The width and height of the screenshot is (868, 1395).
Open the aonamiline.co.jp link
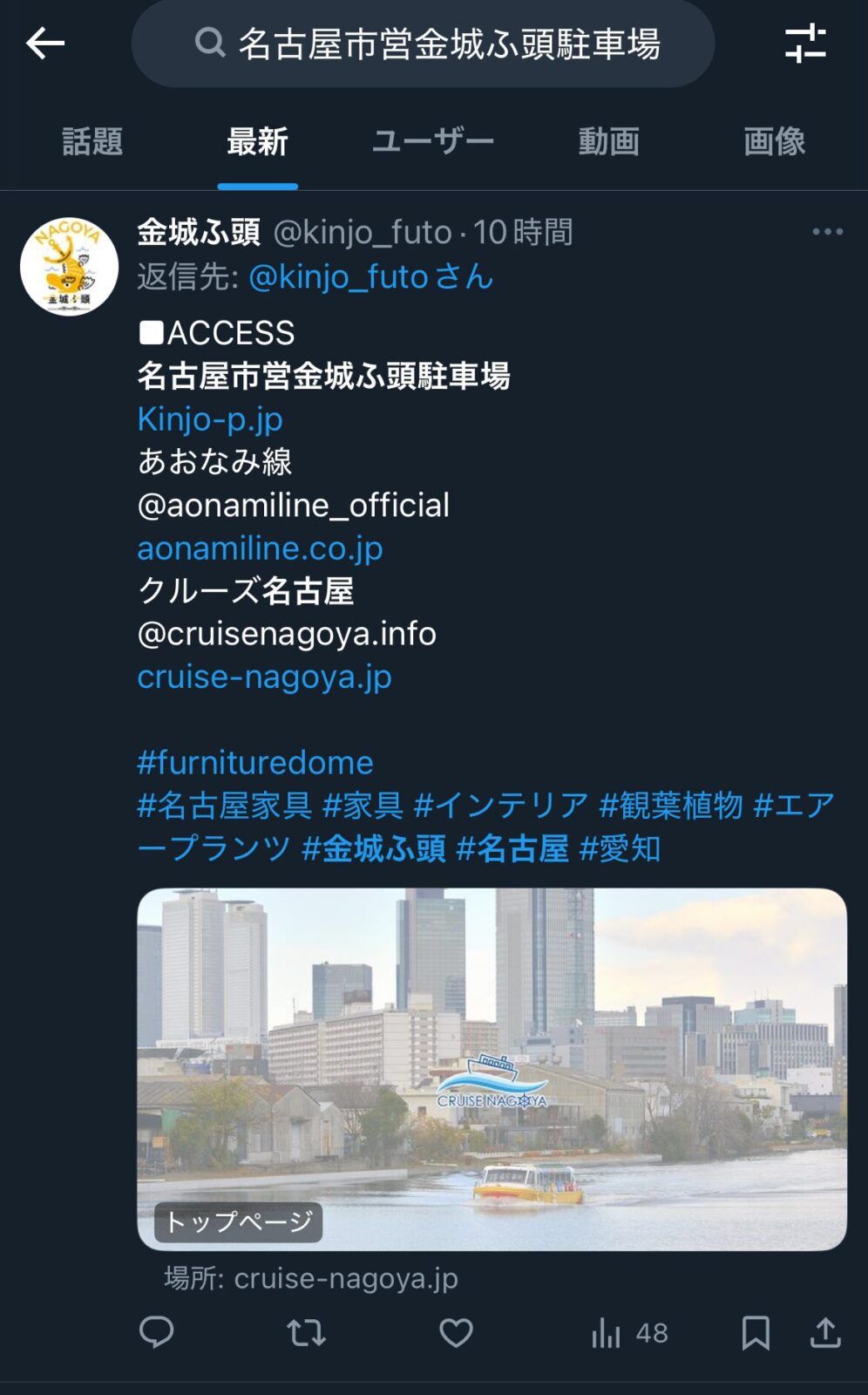(260, 548)
